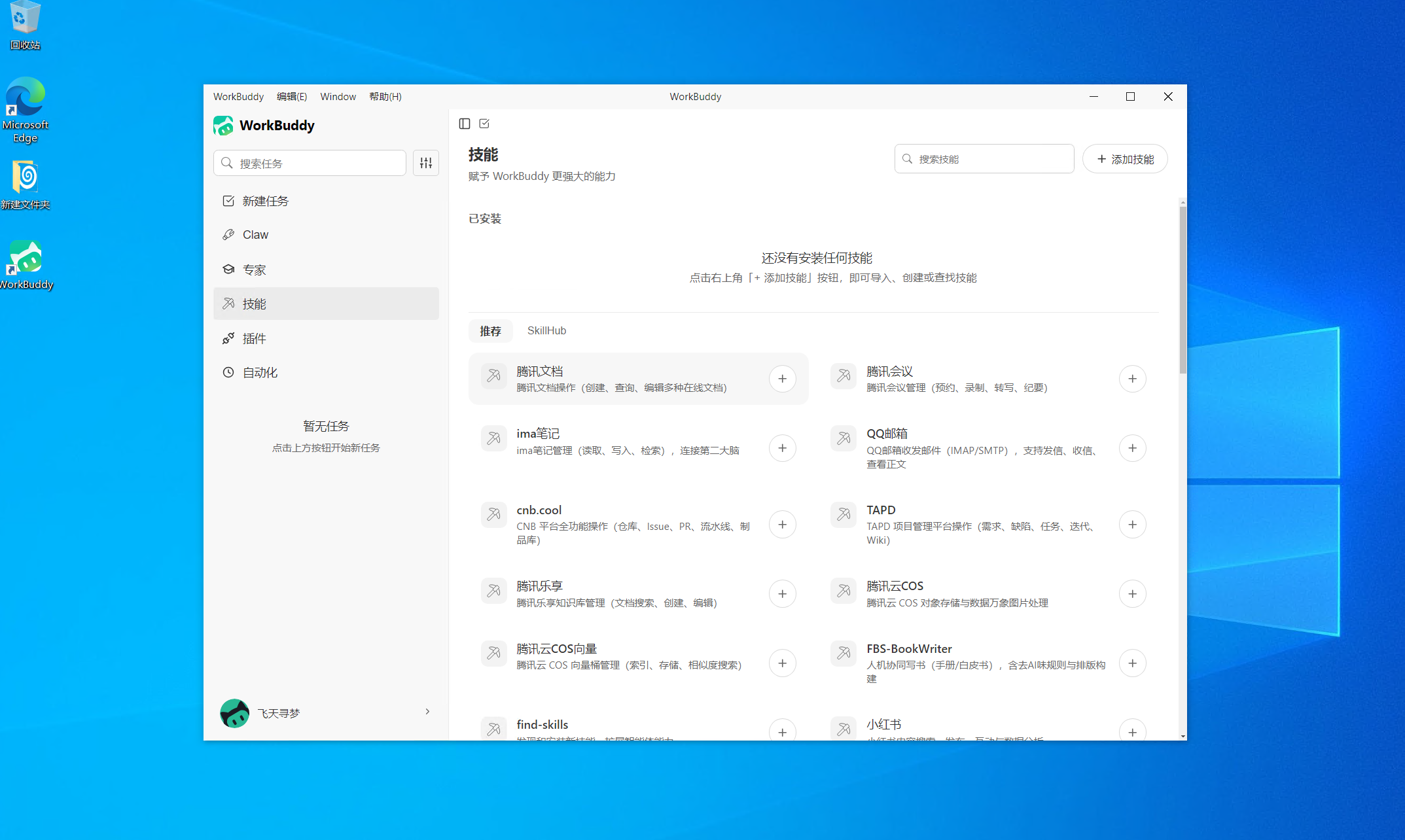Open the 自动化 (Automation) section
The image size is (1405, 840).
click(260, 372)
